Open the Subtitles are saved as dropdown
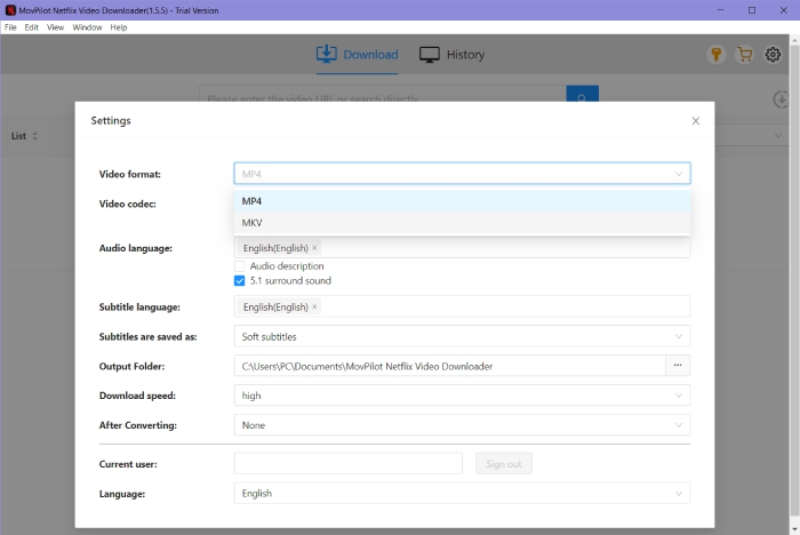The image size is (800, 535). point(462,336)
